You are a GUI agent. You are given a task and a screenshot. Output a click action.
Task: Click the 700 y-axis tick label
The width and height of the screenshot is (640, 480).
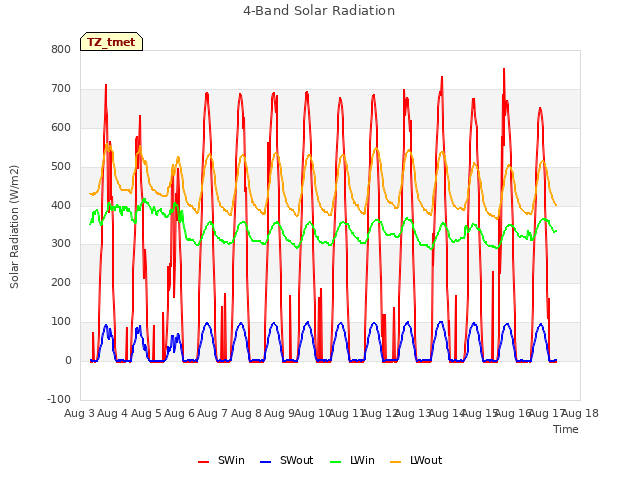[61, 88]
